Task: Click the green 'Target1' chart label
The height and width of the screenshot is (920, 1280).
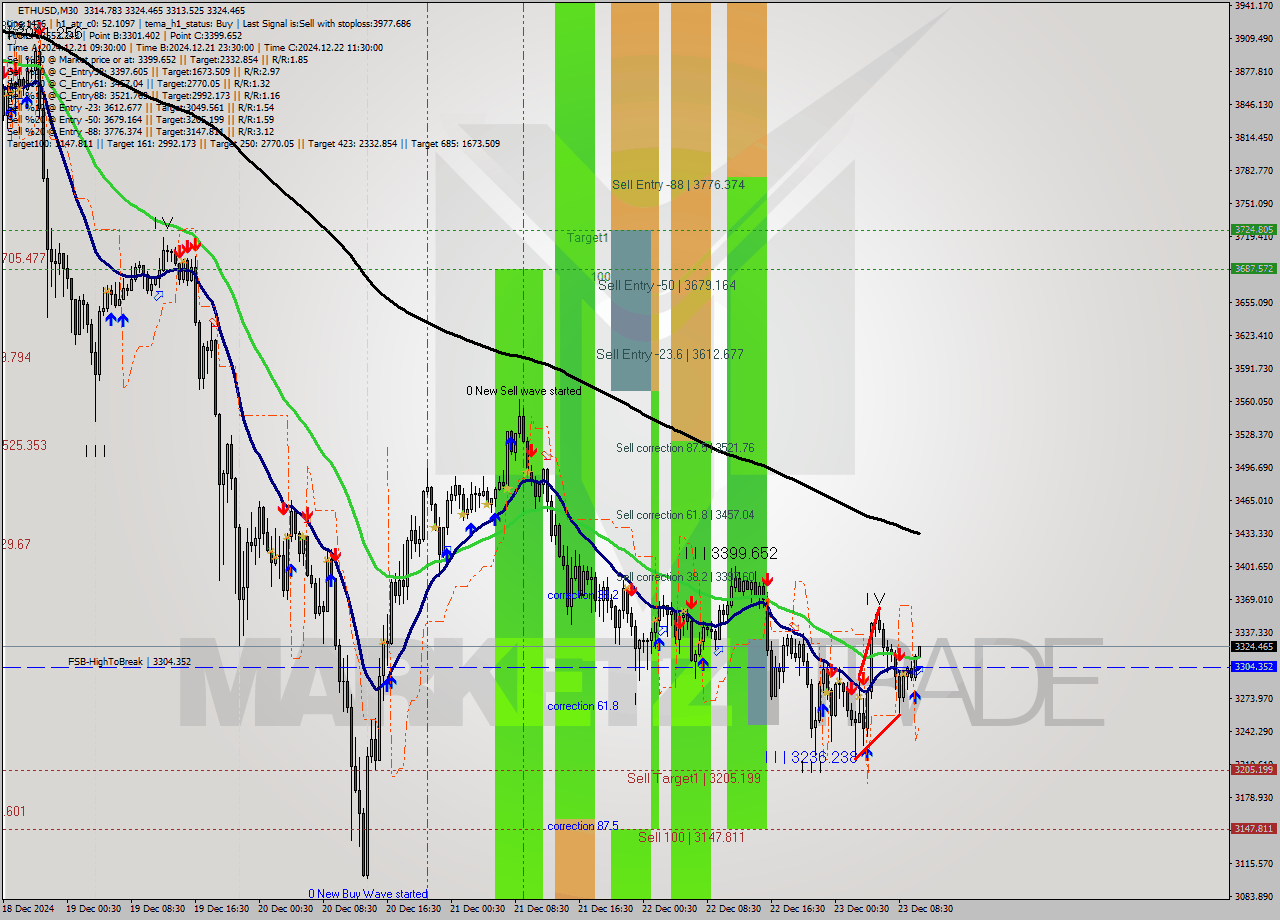Action: tap(587, 238)
